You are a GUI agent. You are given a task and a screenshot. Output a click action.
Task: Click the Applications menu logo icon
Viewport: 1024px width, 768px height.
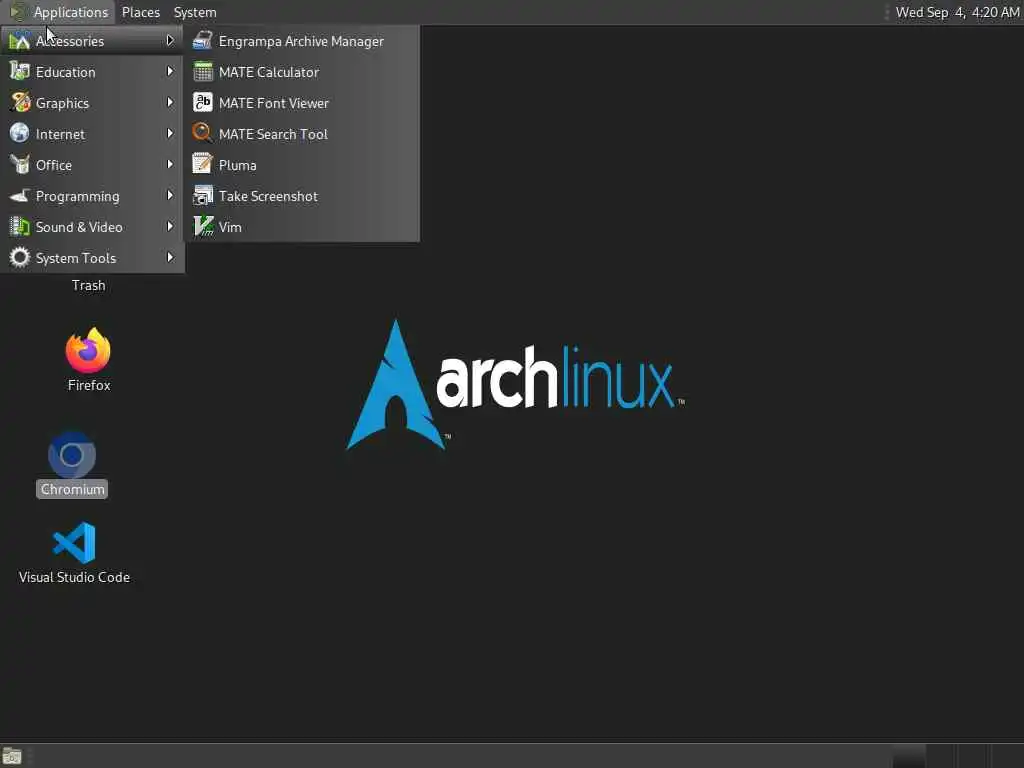(x=18, y=12)
